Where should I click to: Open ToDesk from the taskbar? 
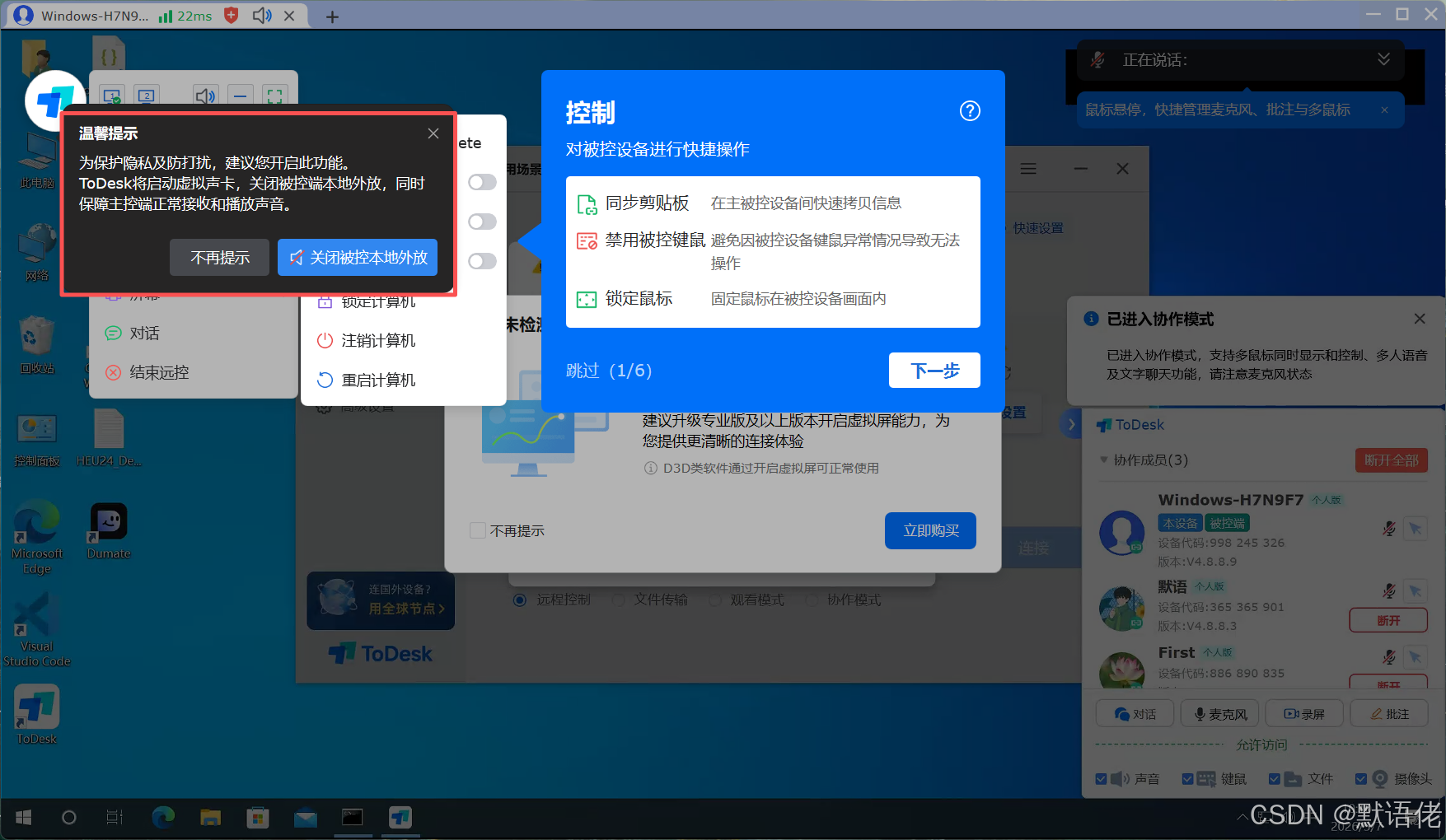(x=400, y=818)
